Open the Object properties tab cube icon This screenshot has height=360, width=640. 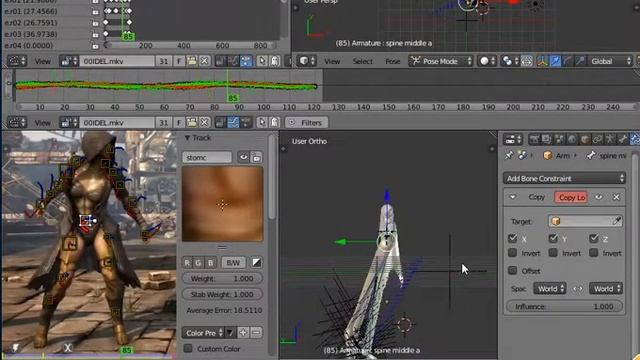(585, 140)
